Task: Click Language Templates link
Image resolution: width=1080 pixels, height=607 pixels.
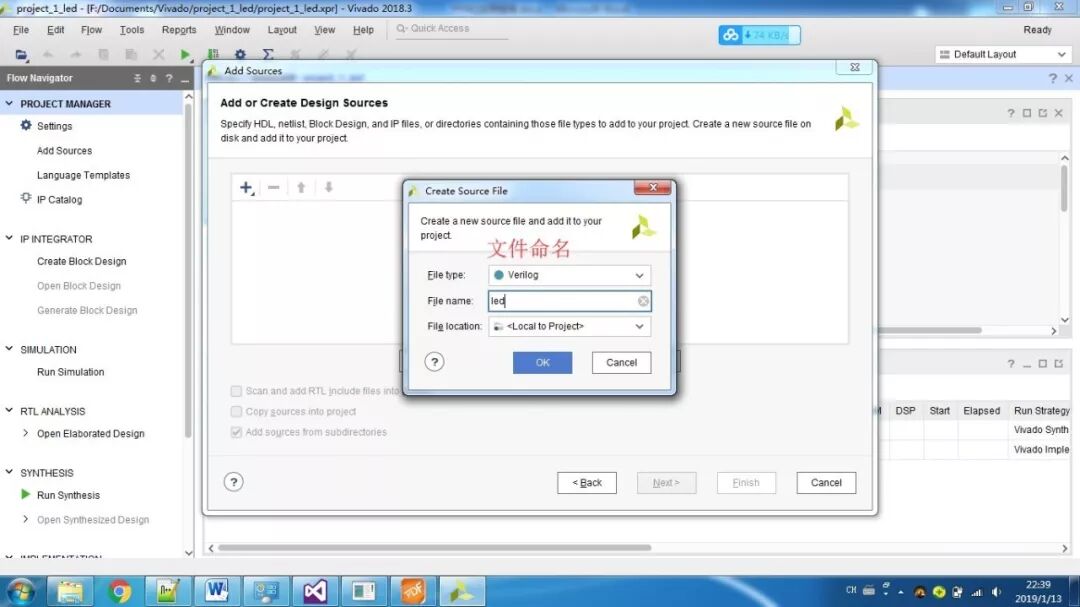Action: click(x=83, y=175)
